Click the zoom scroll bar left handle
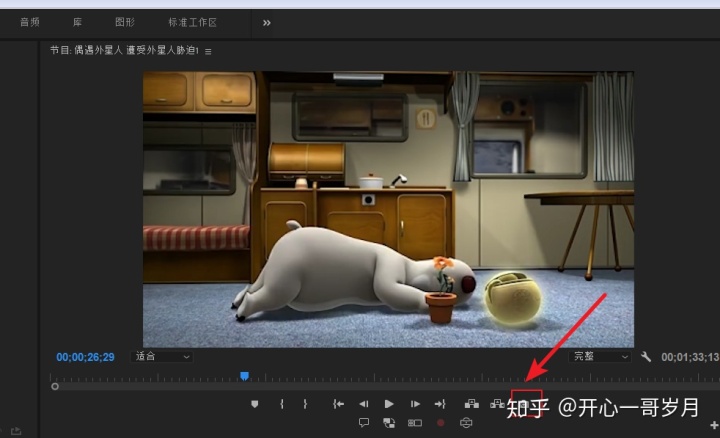The width and height of the screenshot is (720, 438). [55, 387]
